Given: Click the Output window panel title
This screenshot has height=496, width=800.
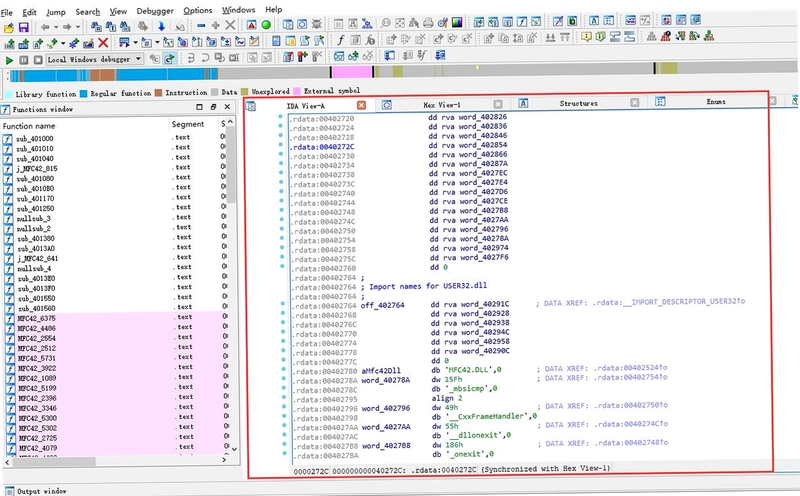Looking at the screenshot, I should click(x=42, y=491).
